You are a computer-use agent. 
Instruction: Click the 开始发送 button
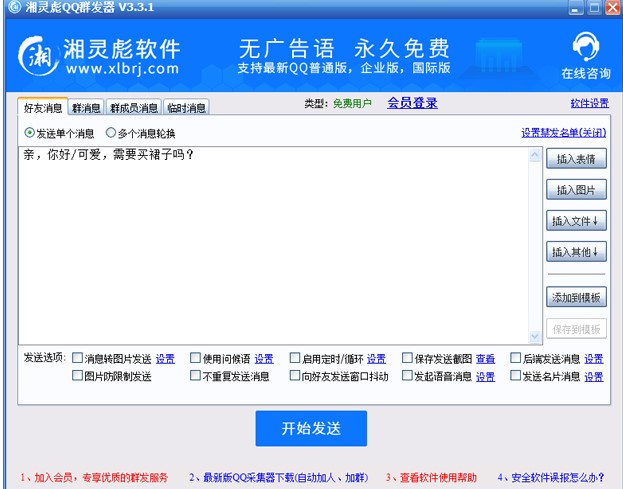[x=311, y=428]
